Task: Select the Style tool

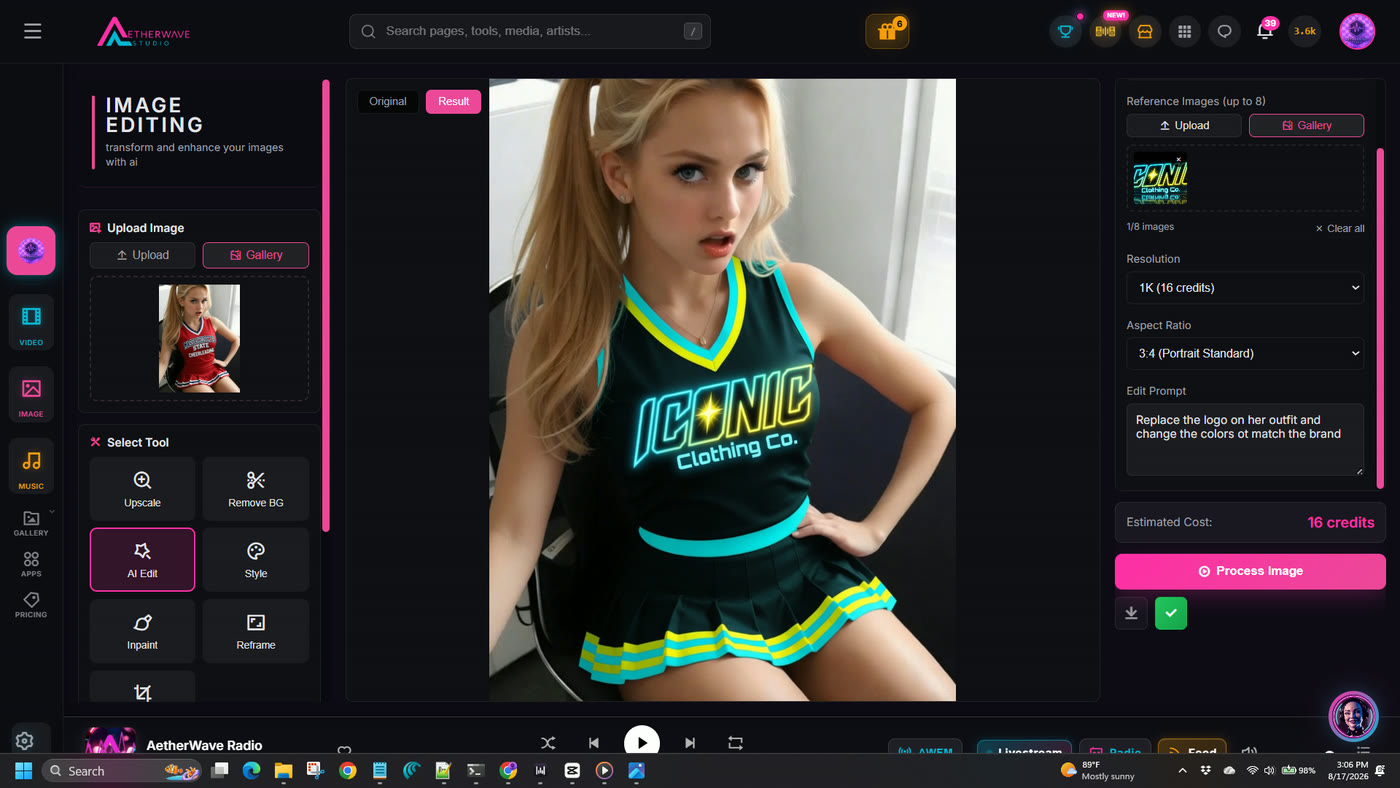Action: [x=256, y=560]
